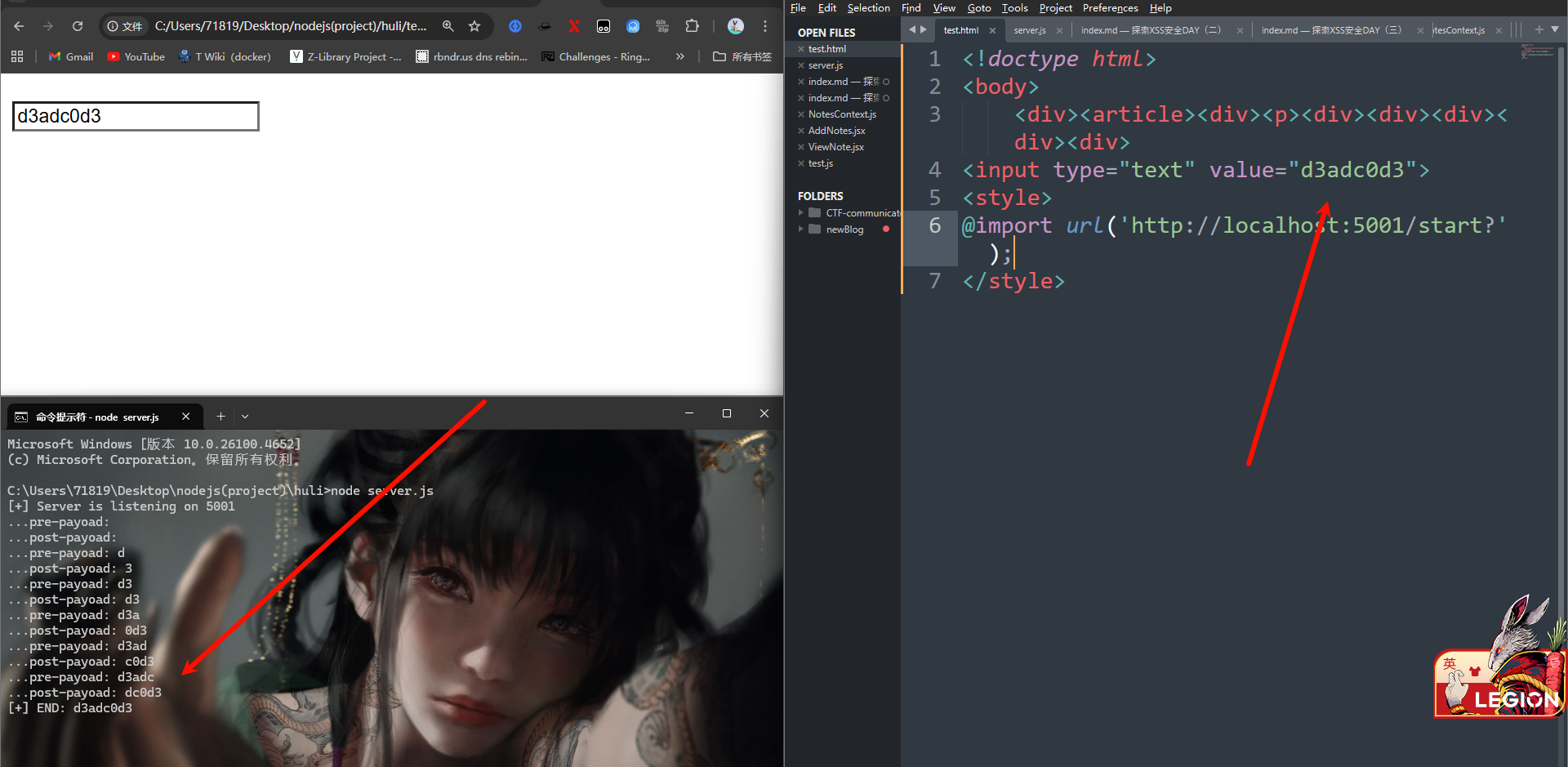Open the apps grid in bookmarks bar
The height and width of the screenshot is (767, 1568).
17,56
